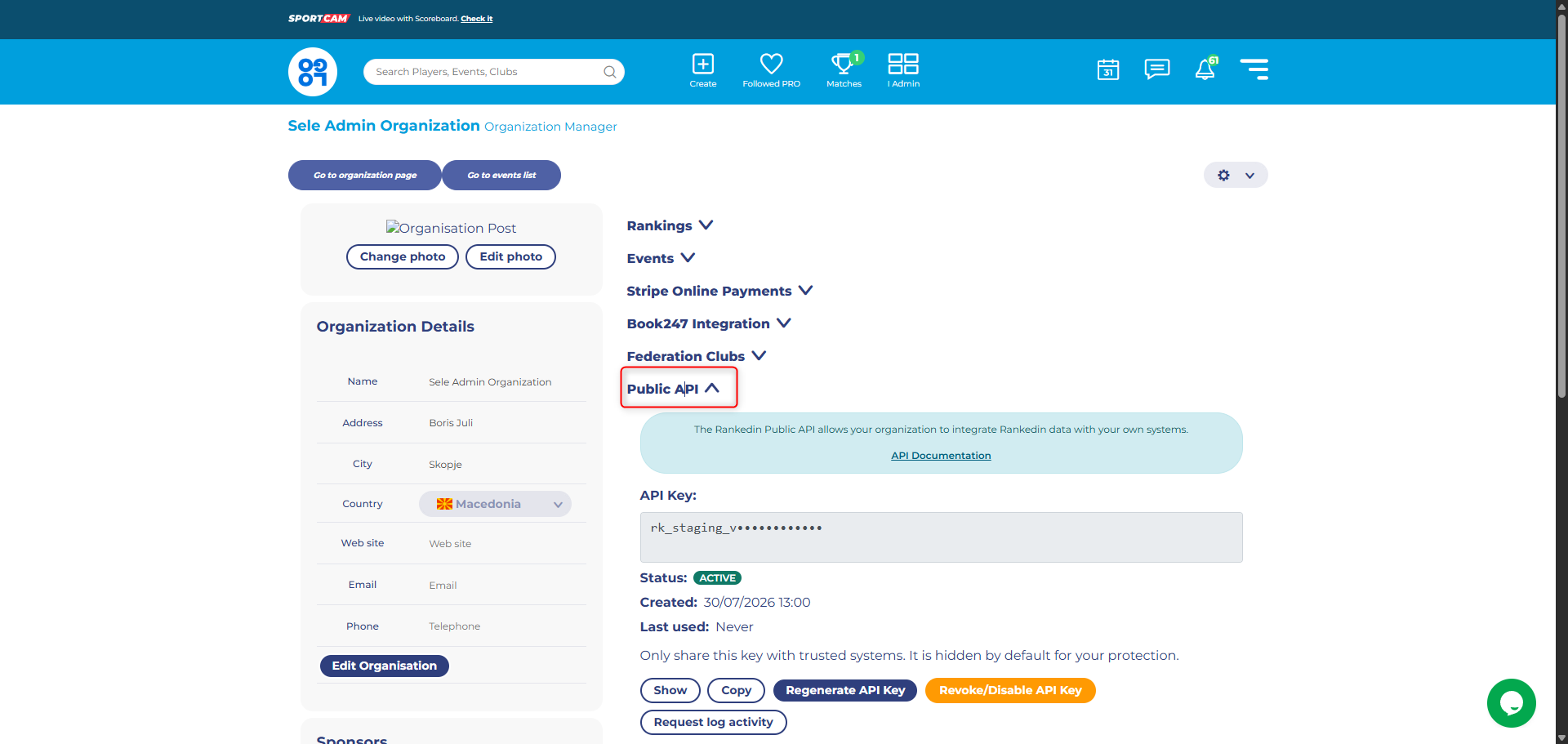Click the SportCam logo
The height and width of the screenshot is (744, 1568).
pyautogui.click(x=318, y=18)
